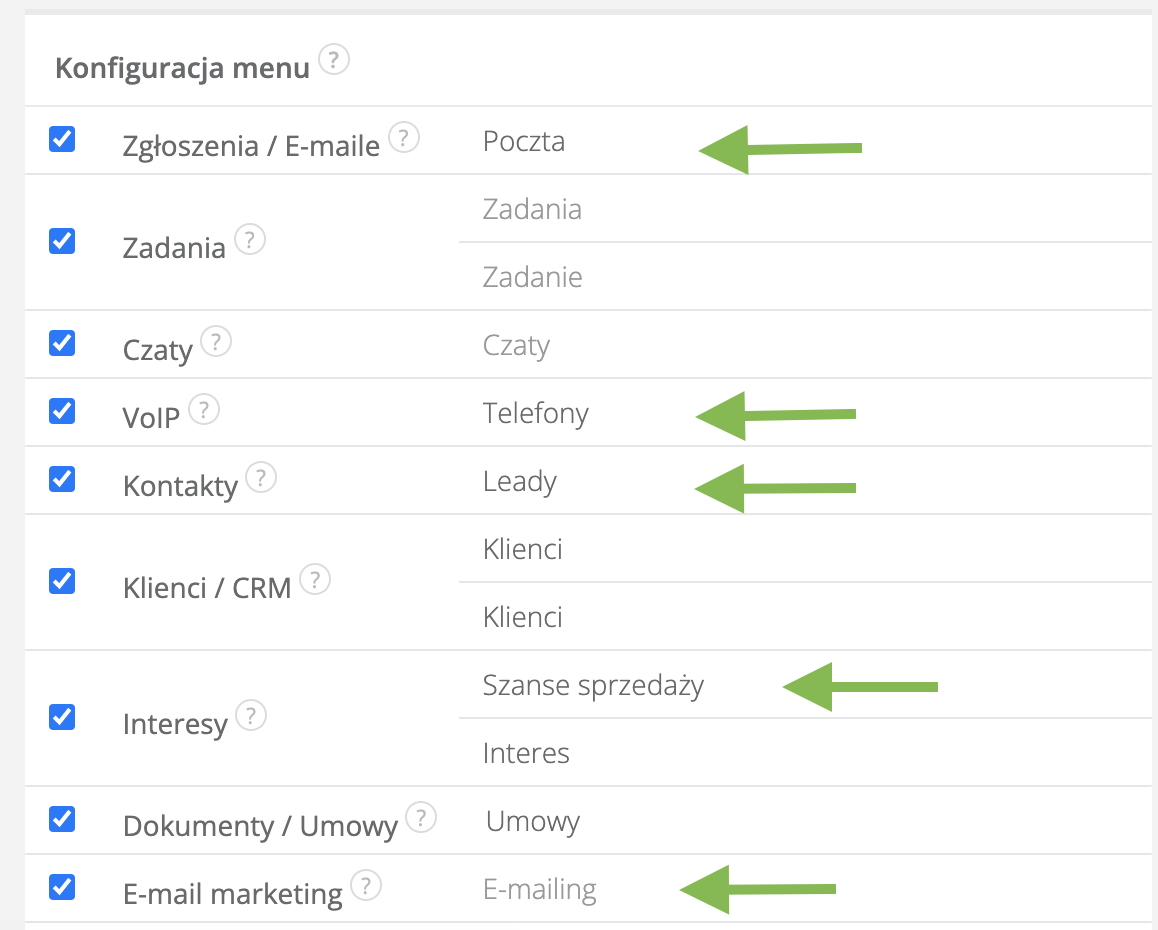Image resolution: width=1158 pixels, height=930 pixels.
Task: Open help tooltip for Czaty
Action: pyautogui.click(x=216, y=342)
